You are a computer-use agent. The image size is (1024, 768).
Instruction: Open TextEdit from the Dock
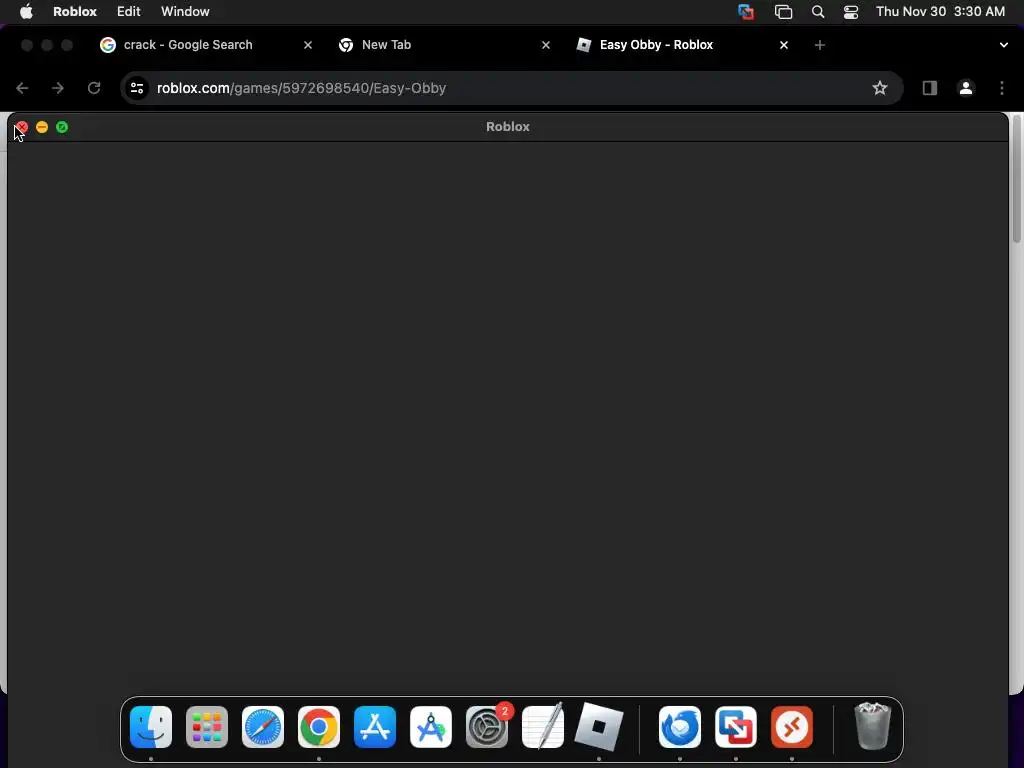[543, 726]
